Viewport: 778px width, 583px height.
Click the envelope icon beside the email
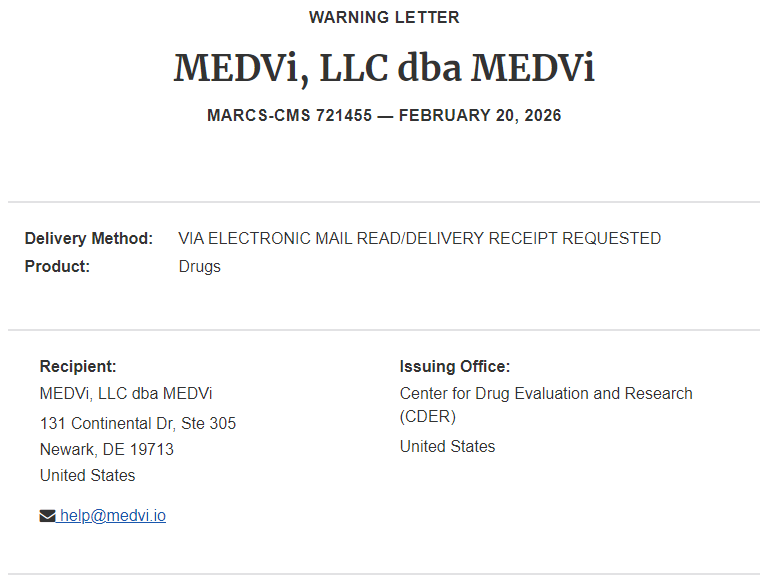click(x=48, y=516)
